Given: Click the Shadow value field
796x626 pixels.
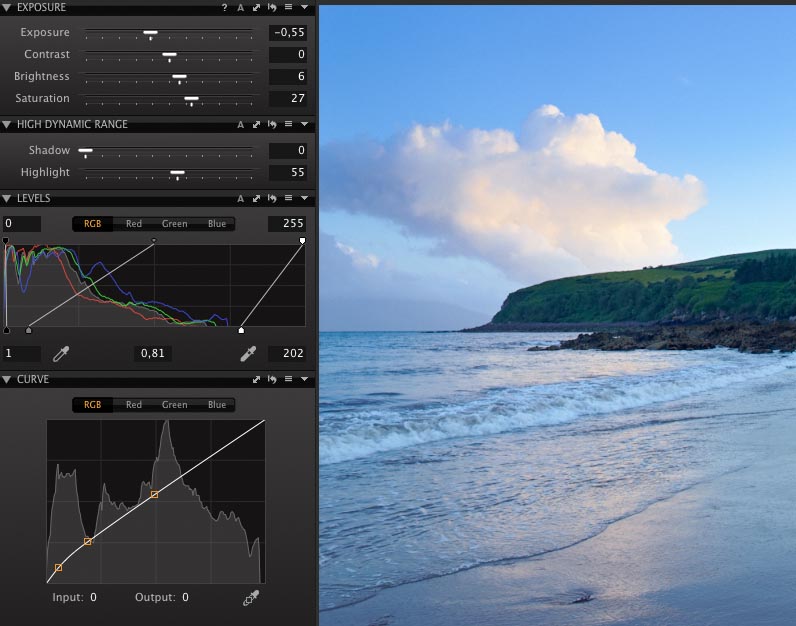Looking at the screenshot, I should tap(288, 150).
